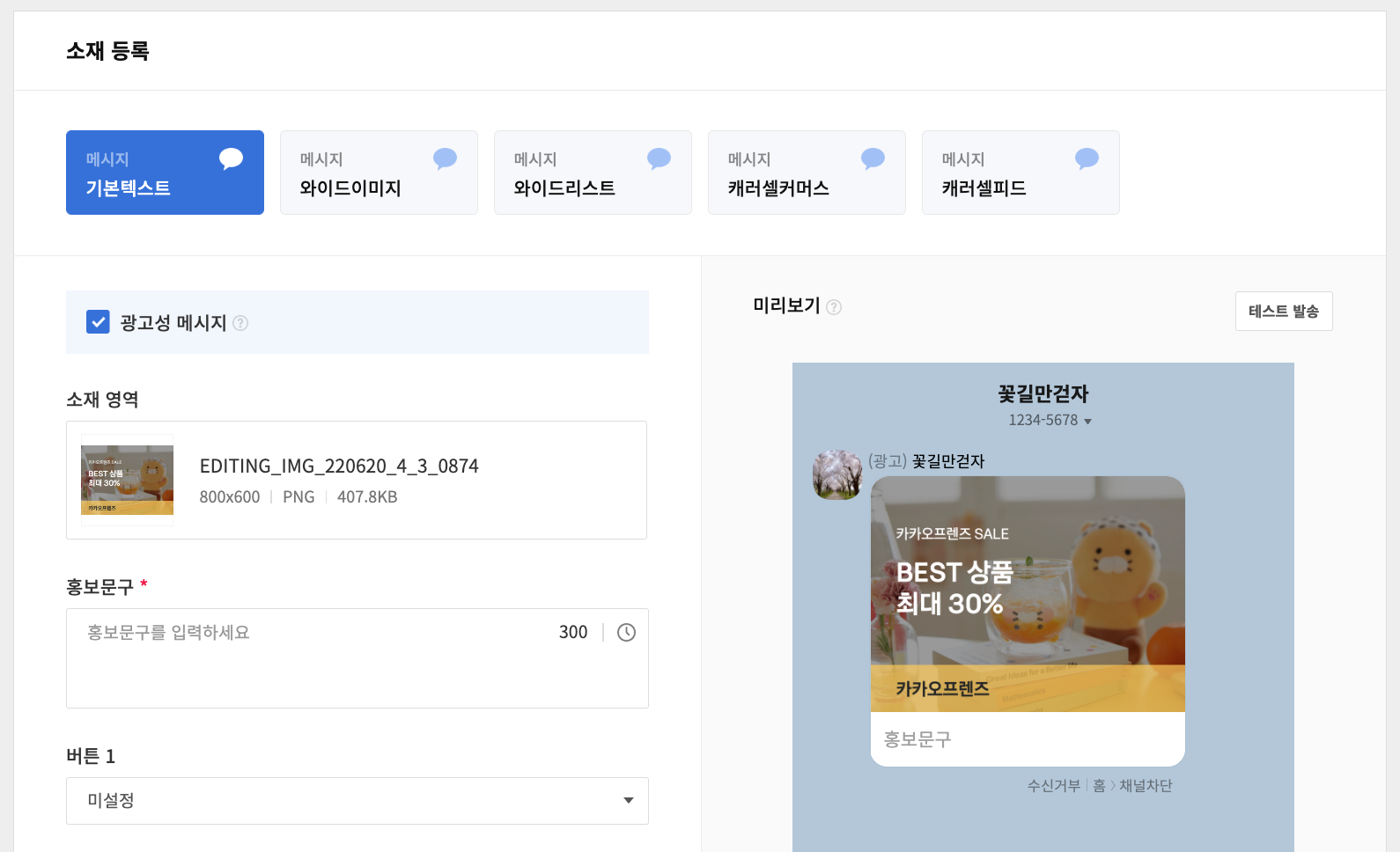This screenshot has height=852, width=1400.
Task: Click the 채널차단 link in preview
Action: (1146, 785)
